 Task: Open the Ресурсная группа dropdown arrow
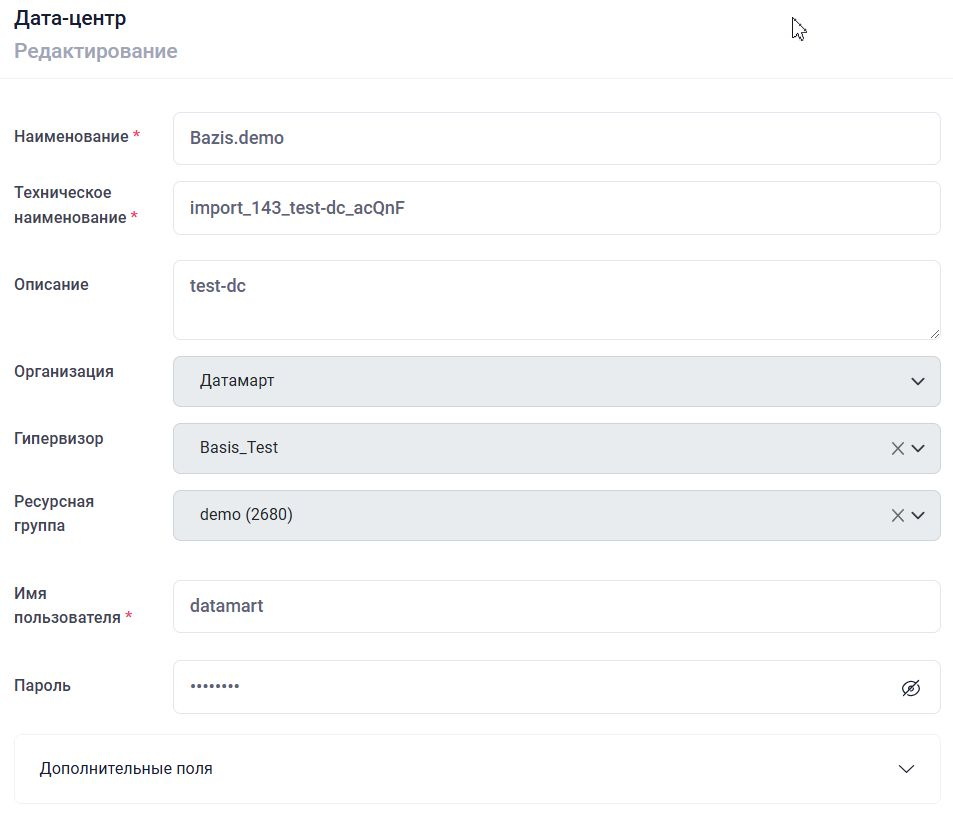tap(918, 516)
